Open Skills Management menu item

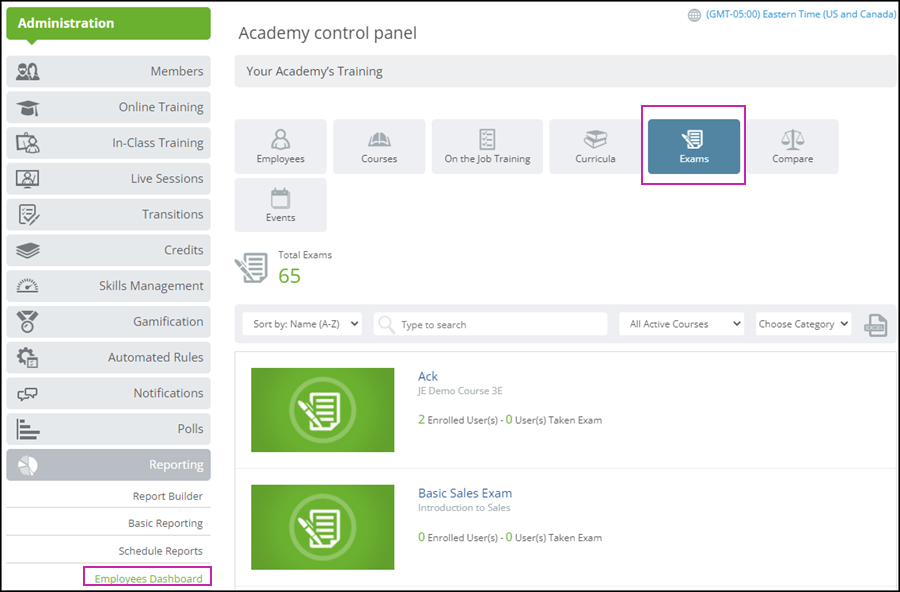pos(108,286)
